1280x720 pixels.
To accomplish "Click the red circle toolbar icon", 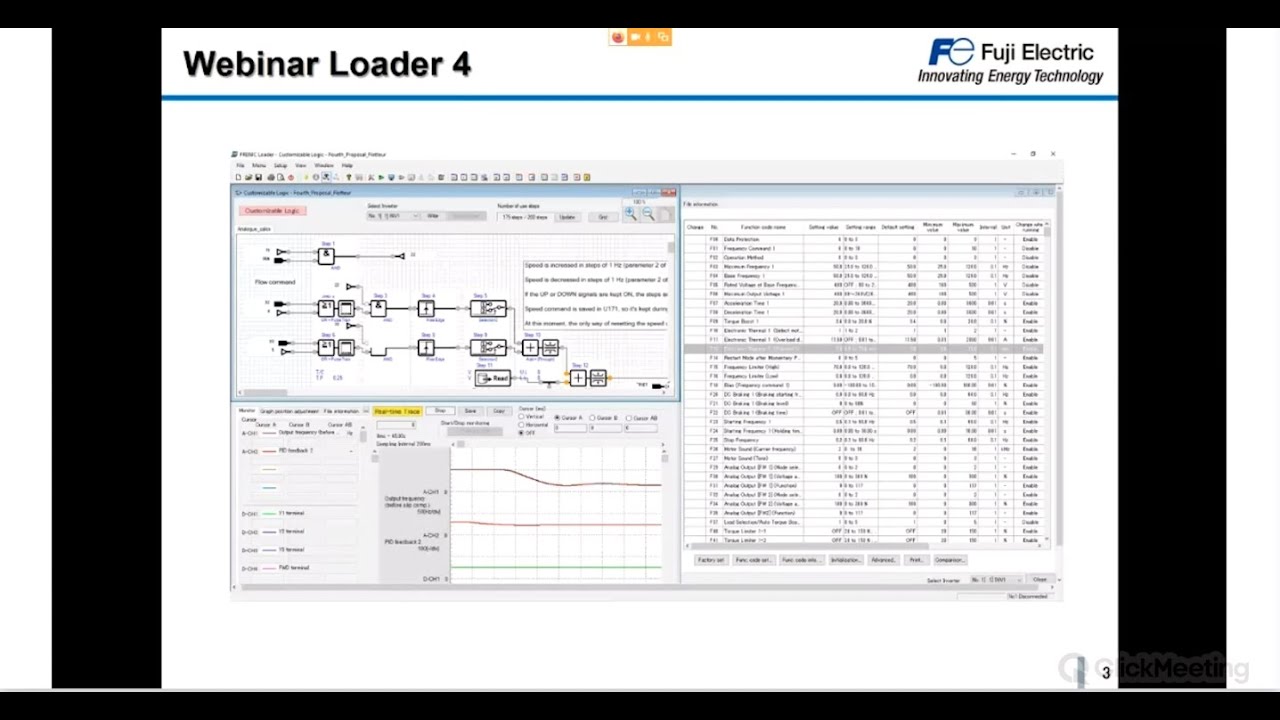I will [291, 177].
